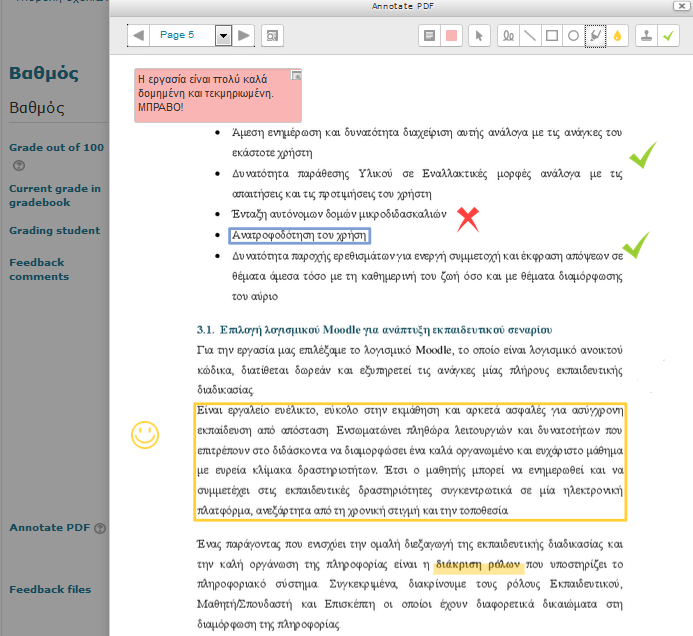Image resolution: width=693 pixels, height=636 pixels.
Task: Select the green tick beside first bullet
Action: point(643,155)
